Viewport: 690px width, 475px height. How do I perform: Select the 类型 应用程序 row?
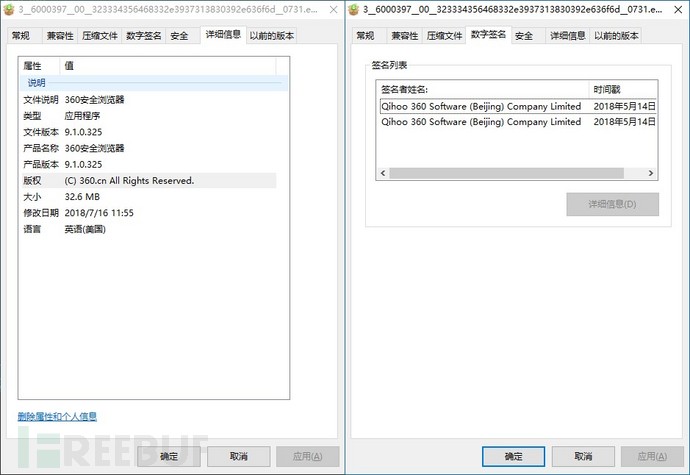[148, 116]
